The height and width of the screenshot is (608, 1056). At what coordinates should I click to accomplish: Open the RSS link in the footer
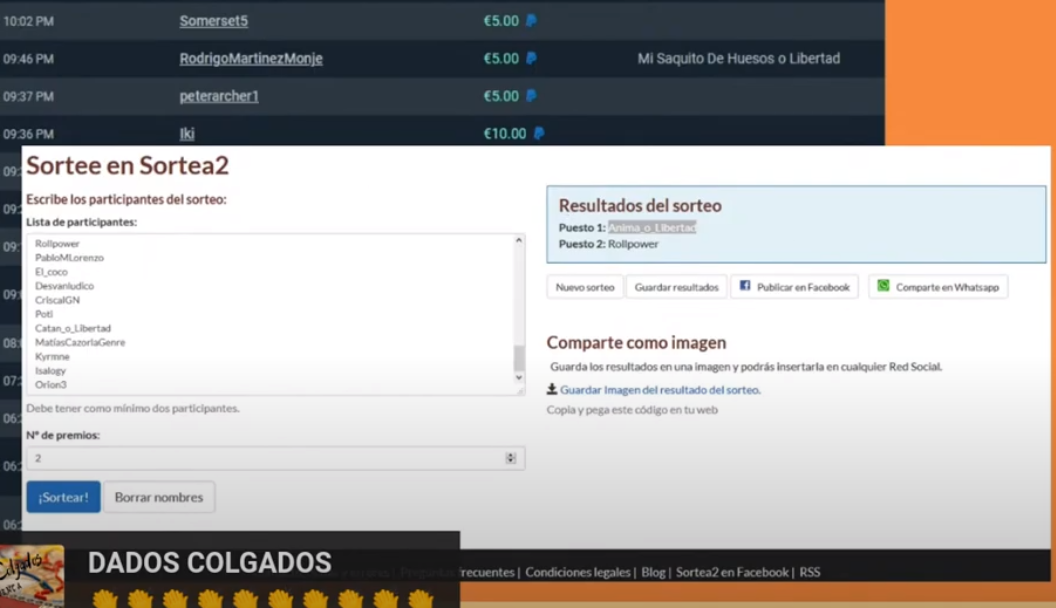click(810, 572)
